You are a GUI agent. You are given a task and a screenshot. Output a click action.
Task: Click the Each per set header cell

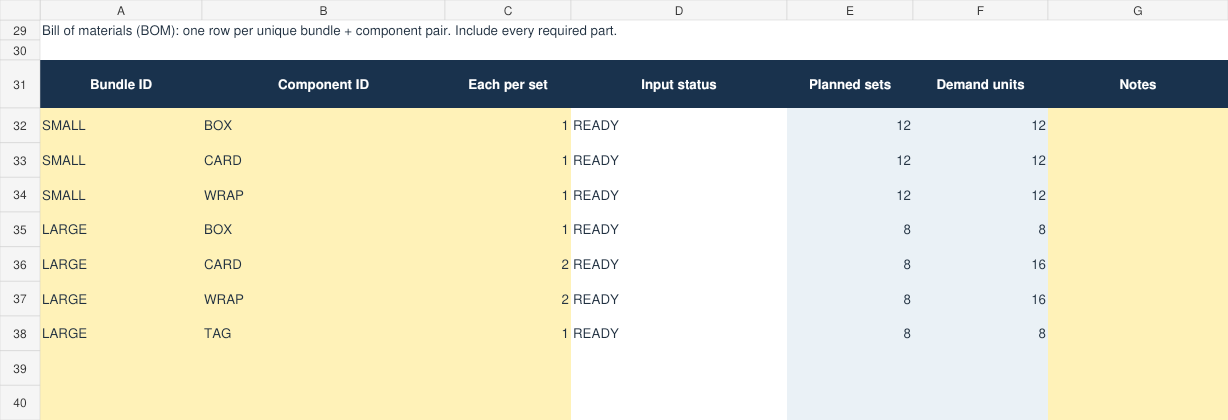508,84
